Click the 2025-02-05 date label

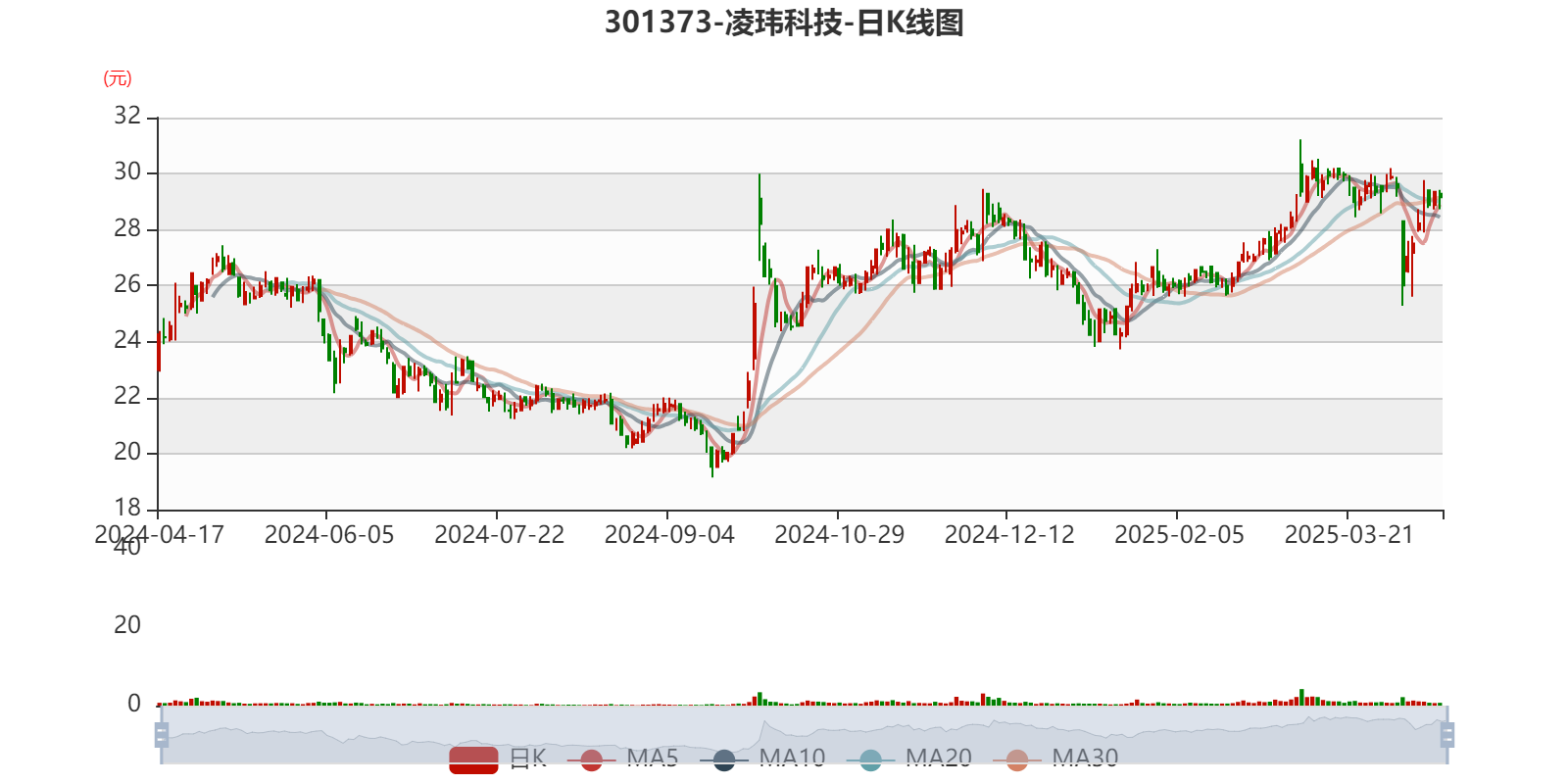pos(1180,535)
